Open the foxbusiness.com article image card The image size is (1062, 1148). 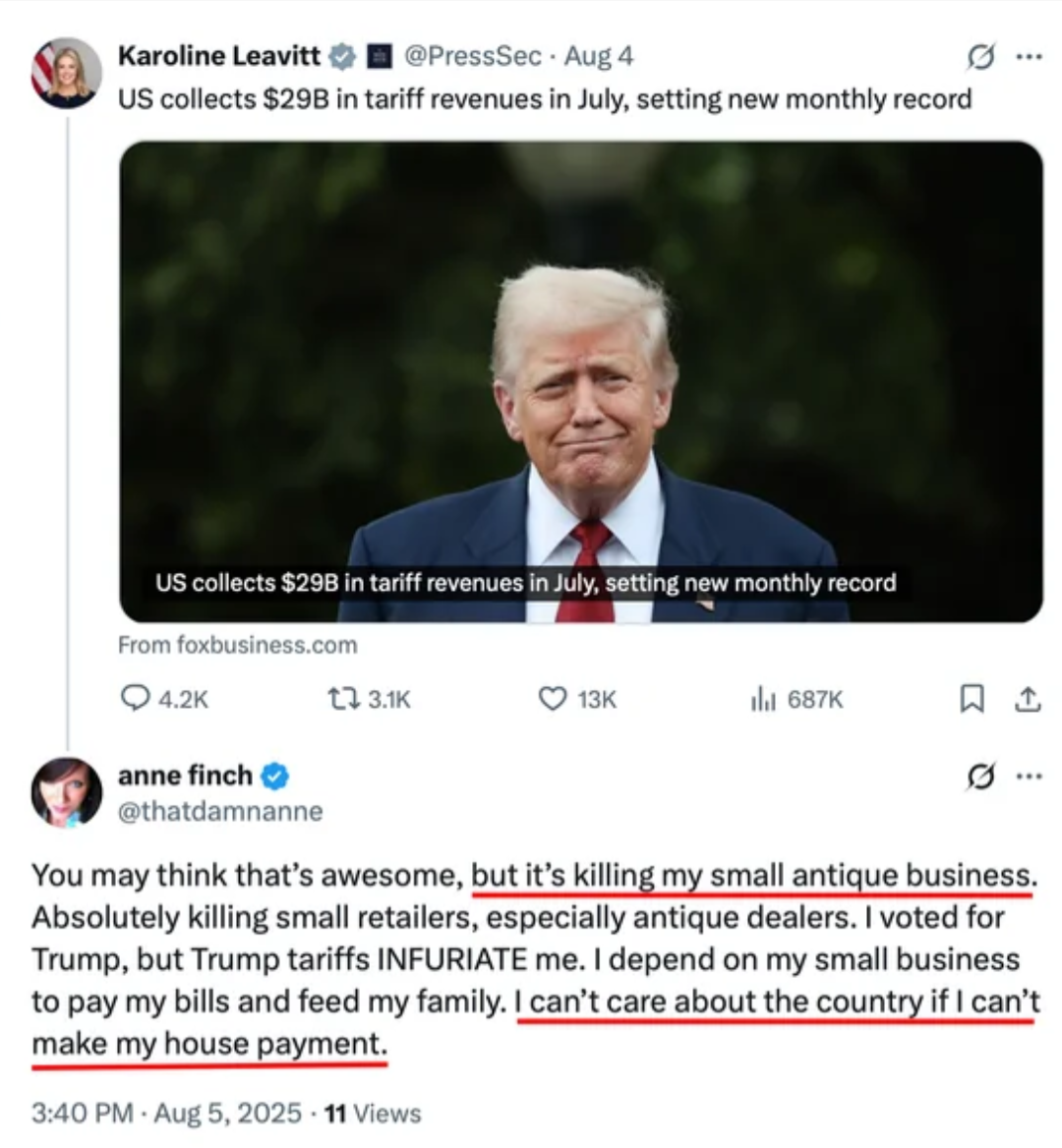[581, 381]
